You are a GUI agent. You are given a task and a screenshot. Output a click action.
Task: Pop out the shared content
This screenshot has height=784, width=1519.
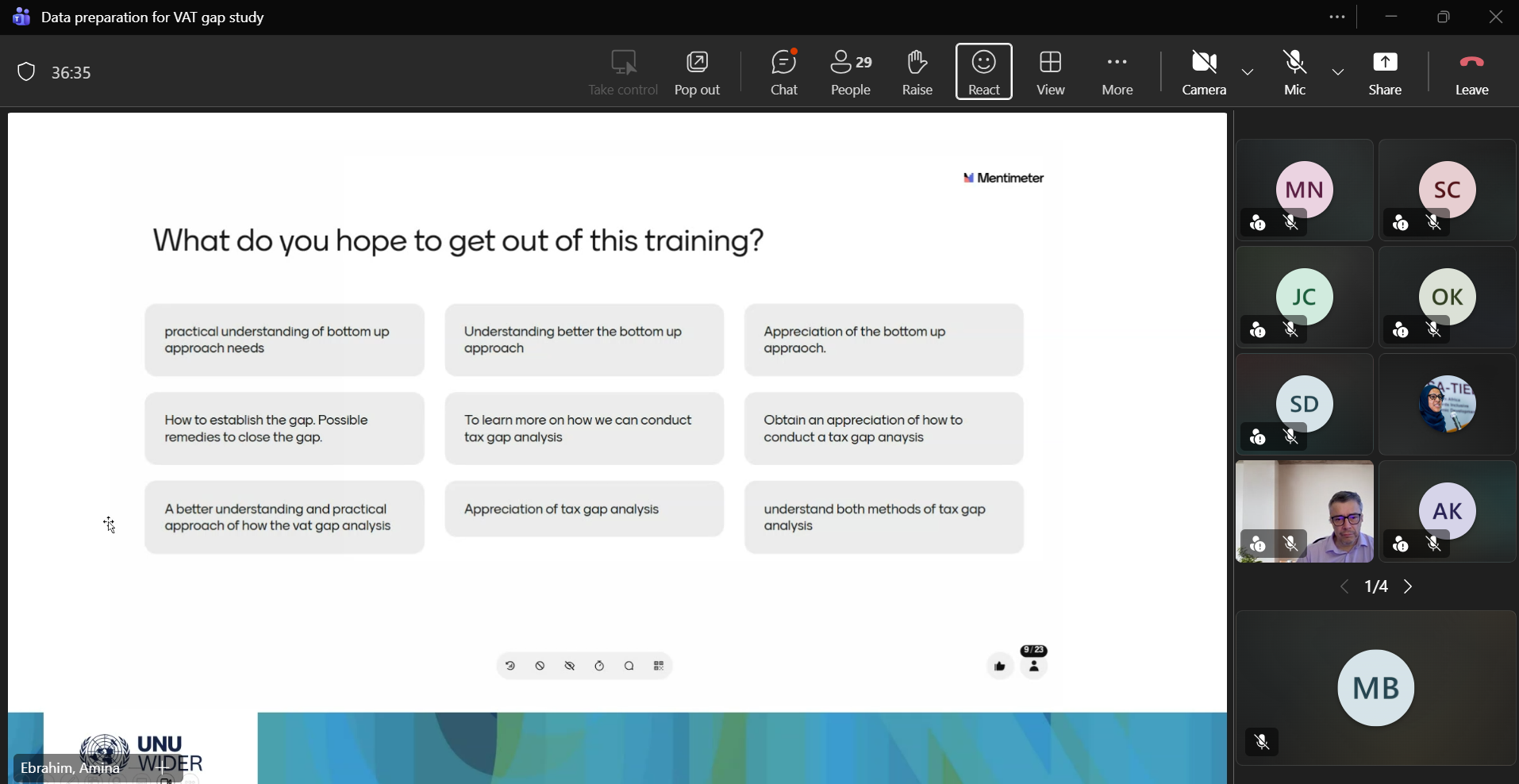click(x=698, y=72)
